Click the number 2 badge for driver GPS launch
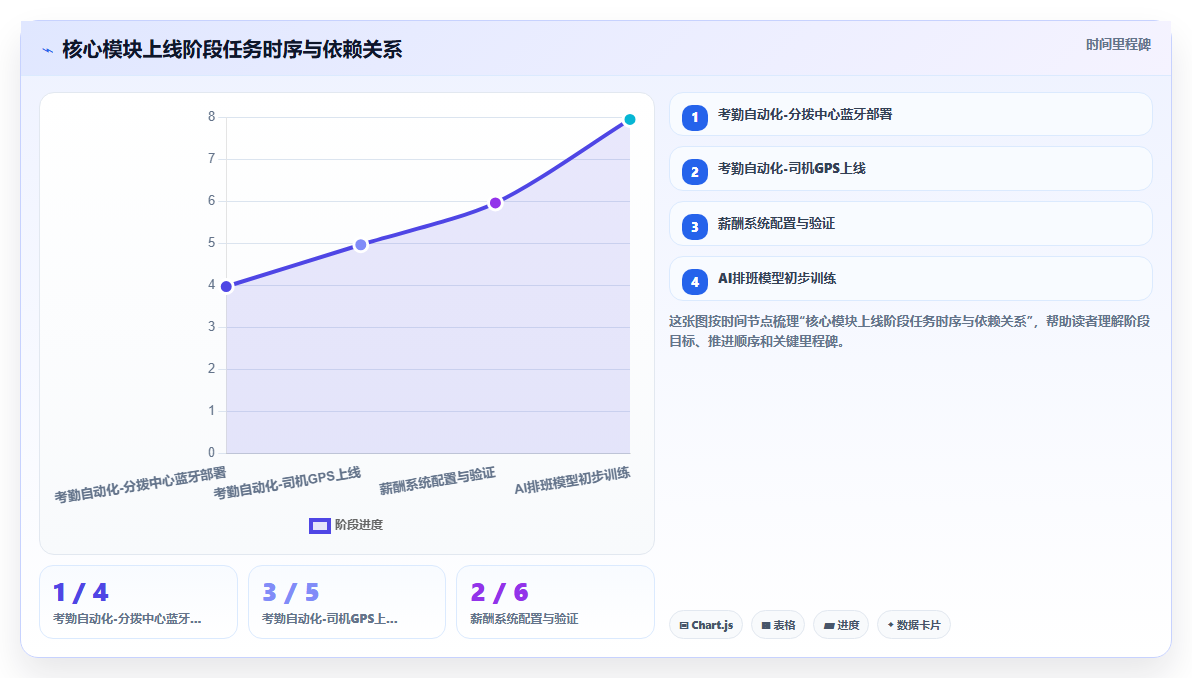1192x678 pixels. (x=695, y=172)
